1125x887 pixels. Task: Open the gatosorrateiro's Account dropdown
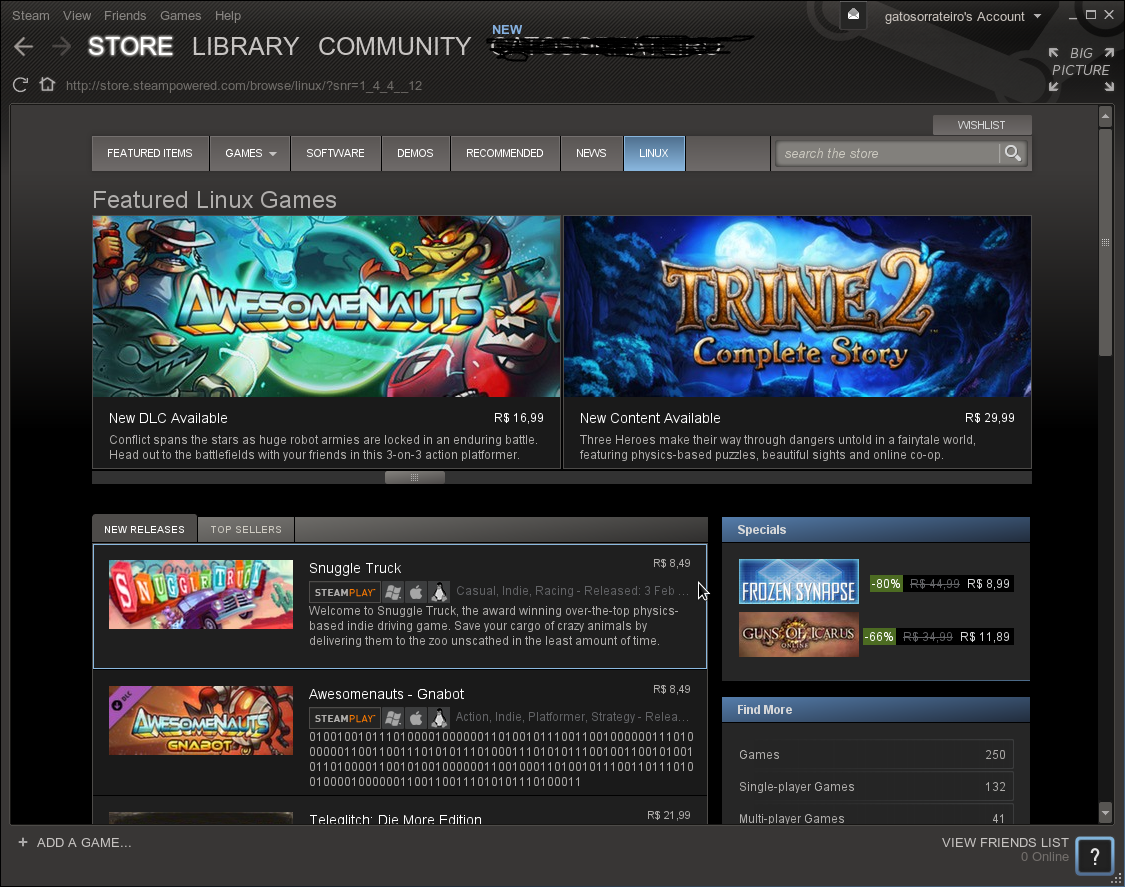pos(963,17)
